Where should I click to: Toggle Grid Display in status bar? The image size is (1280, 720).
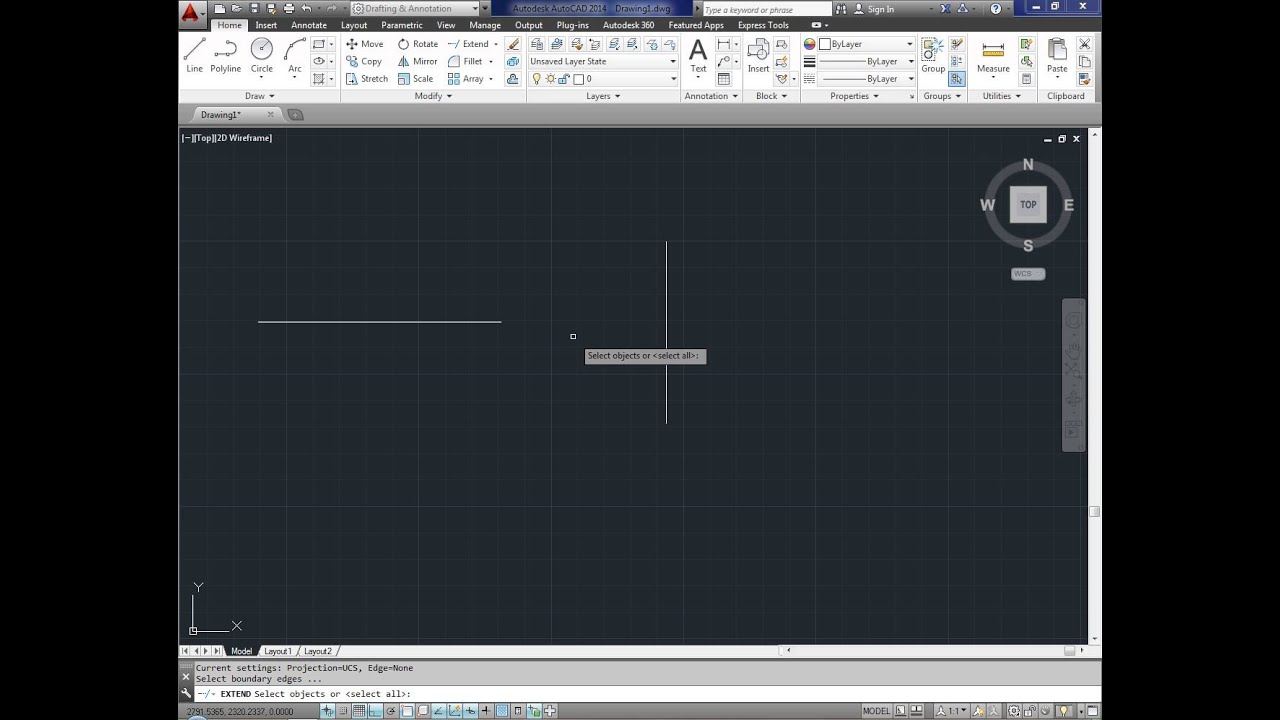point(359,711)
